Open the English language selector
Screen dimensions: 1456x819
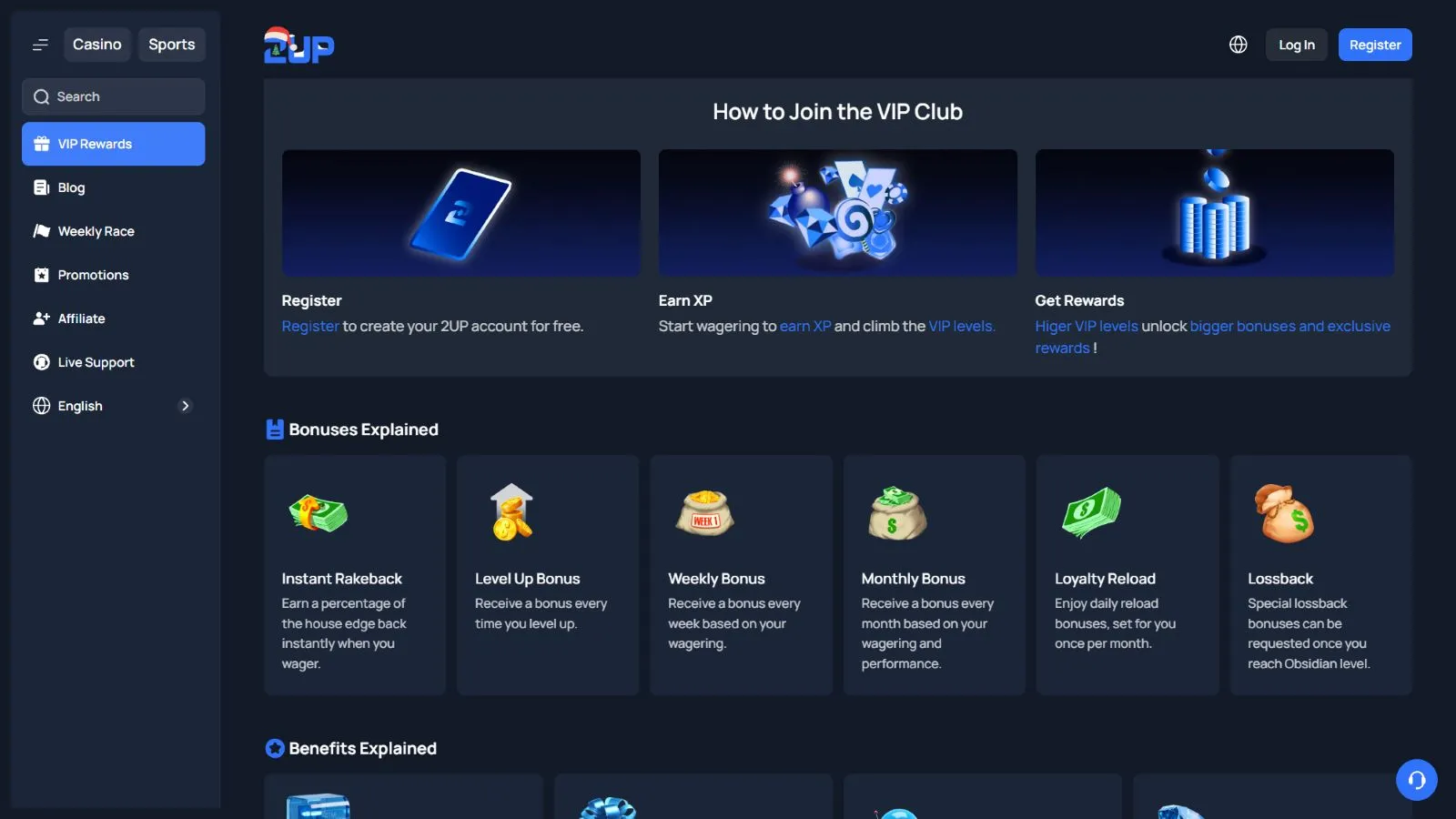click(113, 406)
